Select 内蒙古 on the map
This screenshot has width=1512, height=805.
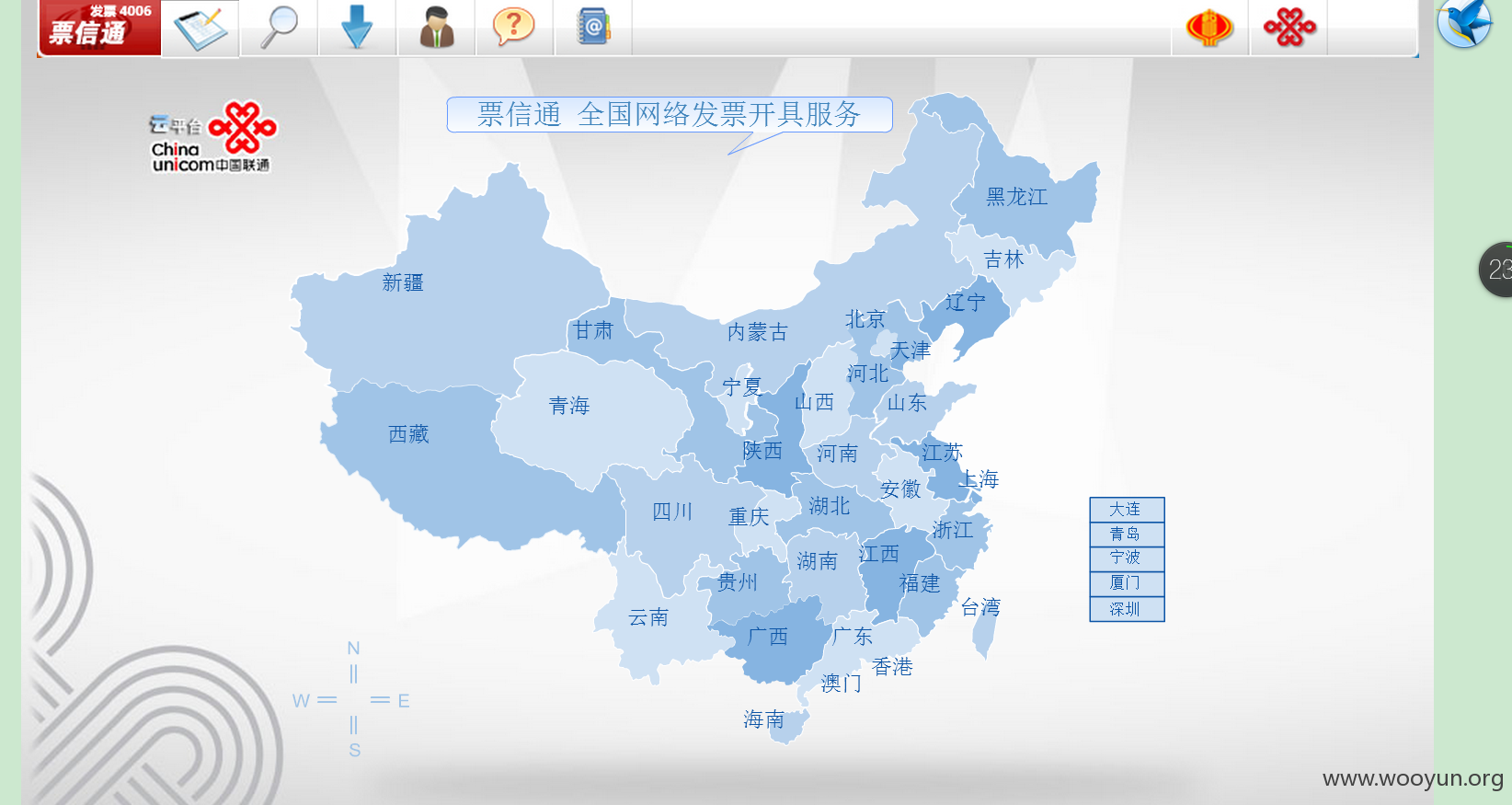(x=758, y=332)
